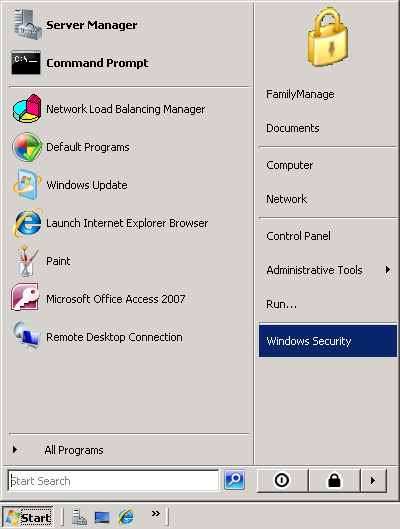Launch Internet Explorer Browser

128,223
